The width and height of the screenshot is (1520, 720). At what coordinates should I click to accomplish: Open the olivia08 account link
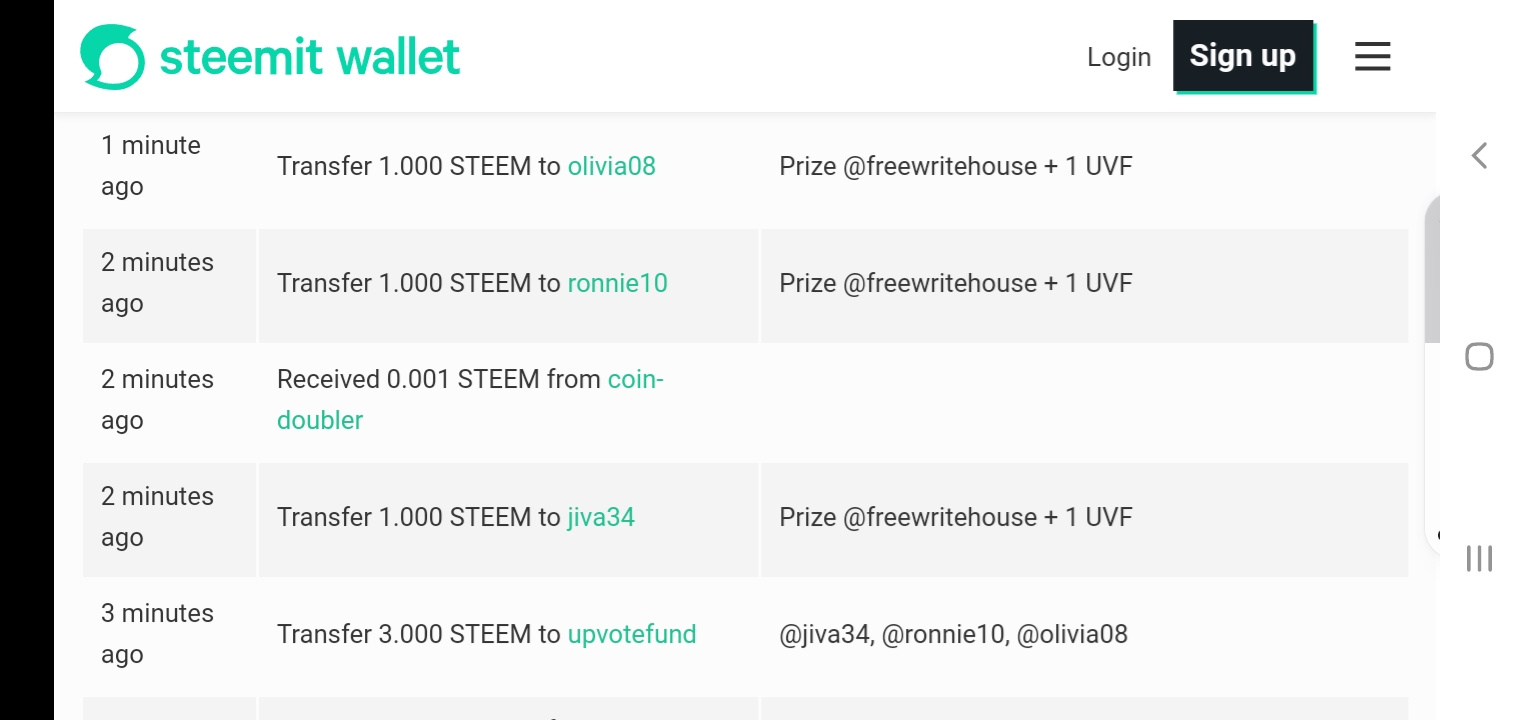point(611,166)
